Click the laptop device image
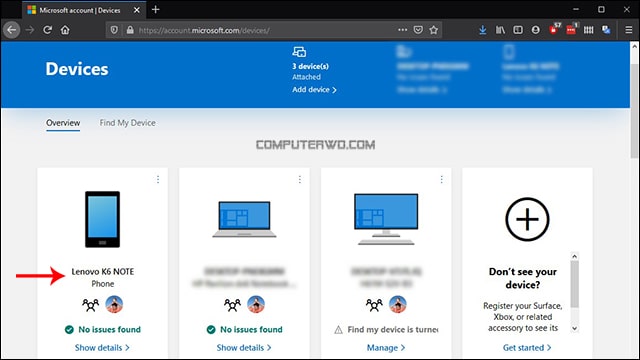Image resolution: width=640 pixels, height=360 pixels. point(244,219)
